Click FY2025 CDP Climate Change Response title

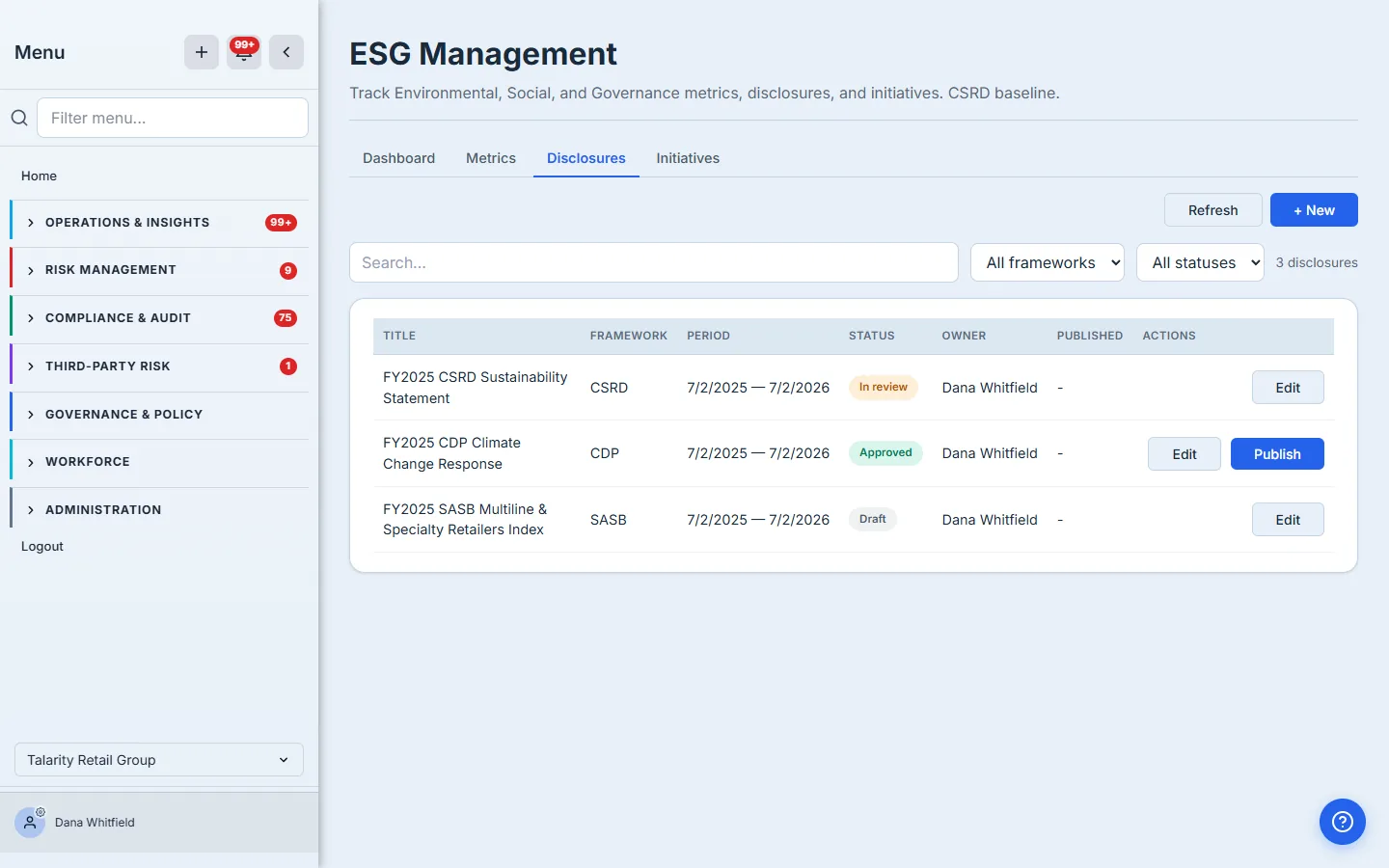tap(451, 453)
